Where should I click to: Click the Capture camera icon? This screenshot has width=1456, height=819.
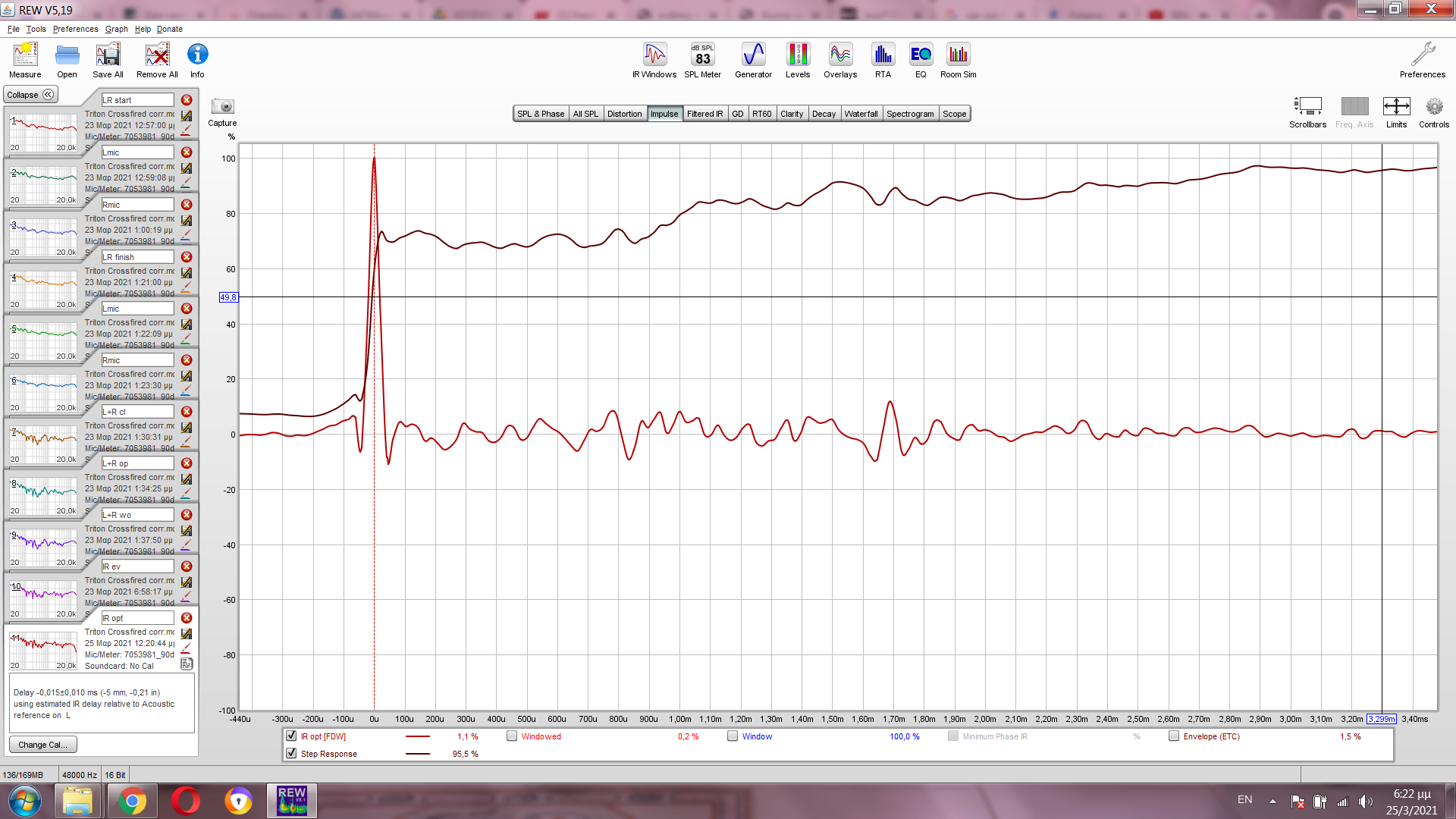tap(222, 107)
